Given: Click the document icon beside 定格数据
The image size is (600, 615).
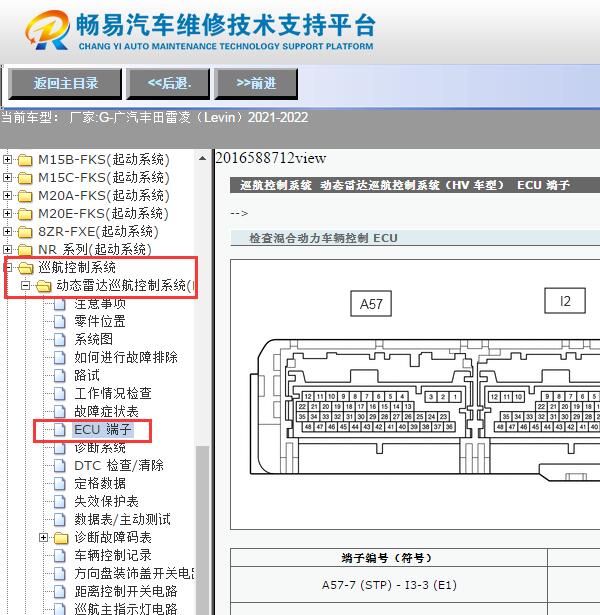Looking at the screenshot, I should pyautogui.click(x=60, y=484).
